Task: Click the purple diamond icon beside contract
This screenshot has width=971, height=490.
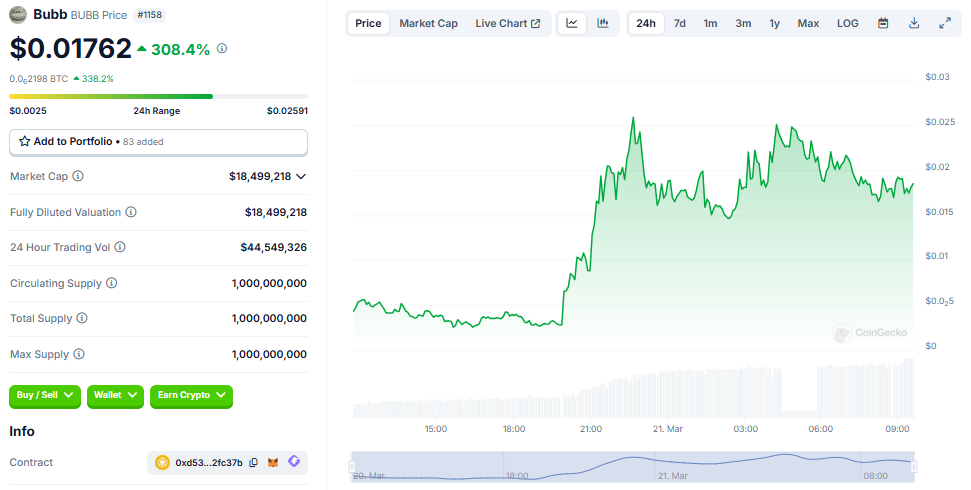Action: coord(294,462)
